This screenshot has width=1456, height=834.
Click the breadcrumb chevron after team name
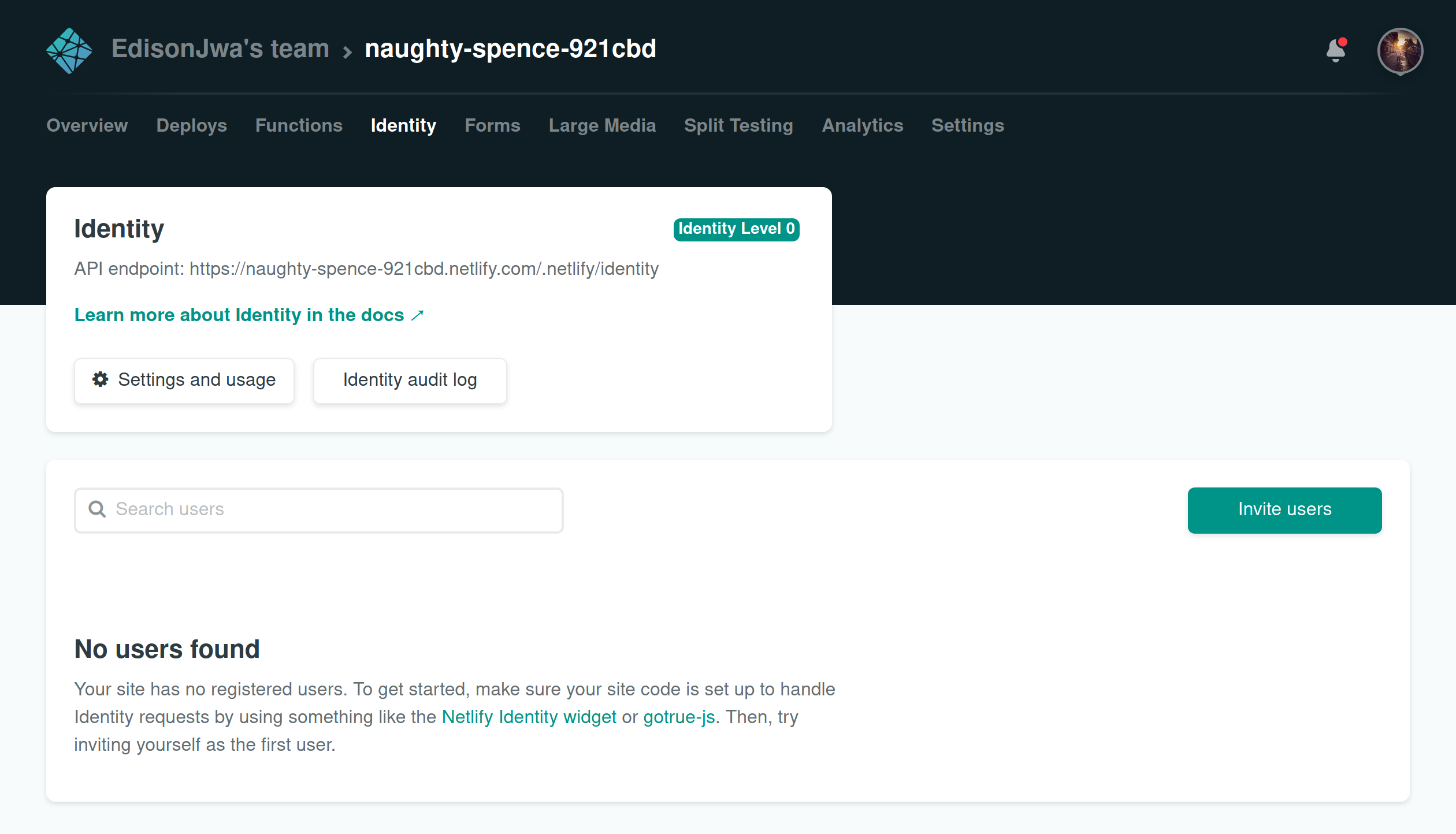click(x=347, y=53)
